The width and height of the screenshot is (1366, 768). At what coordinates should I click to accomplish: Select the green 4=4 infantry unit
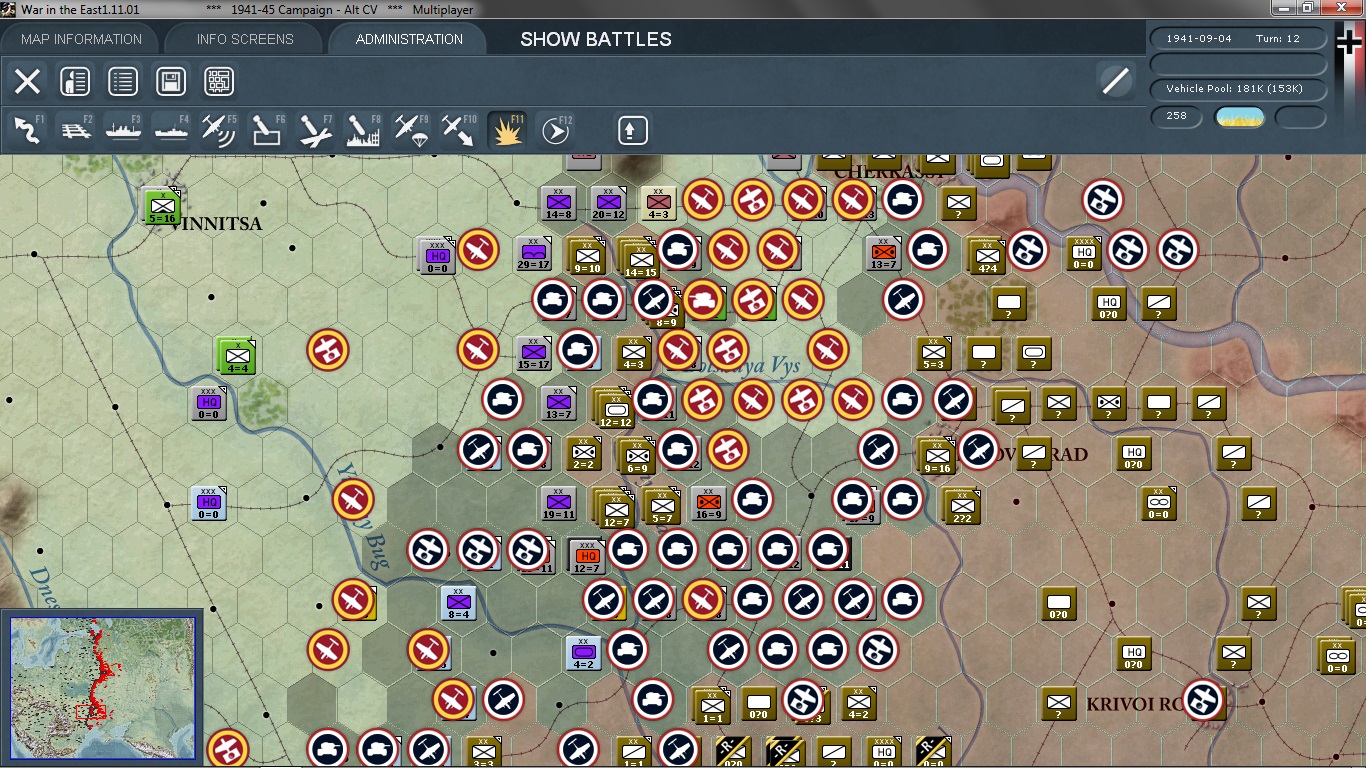237,356
